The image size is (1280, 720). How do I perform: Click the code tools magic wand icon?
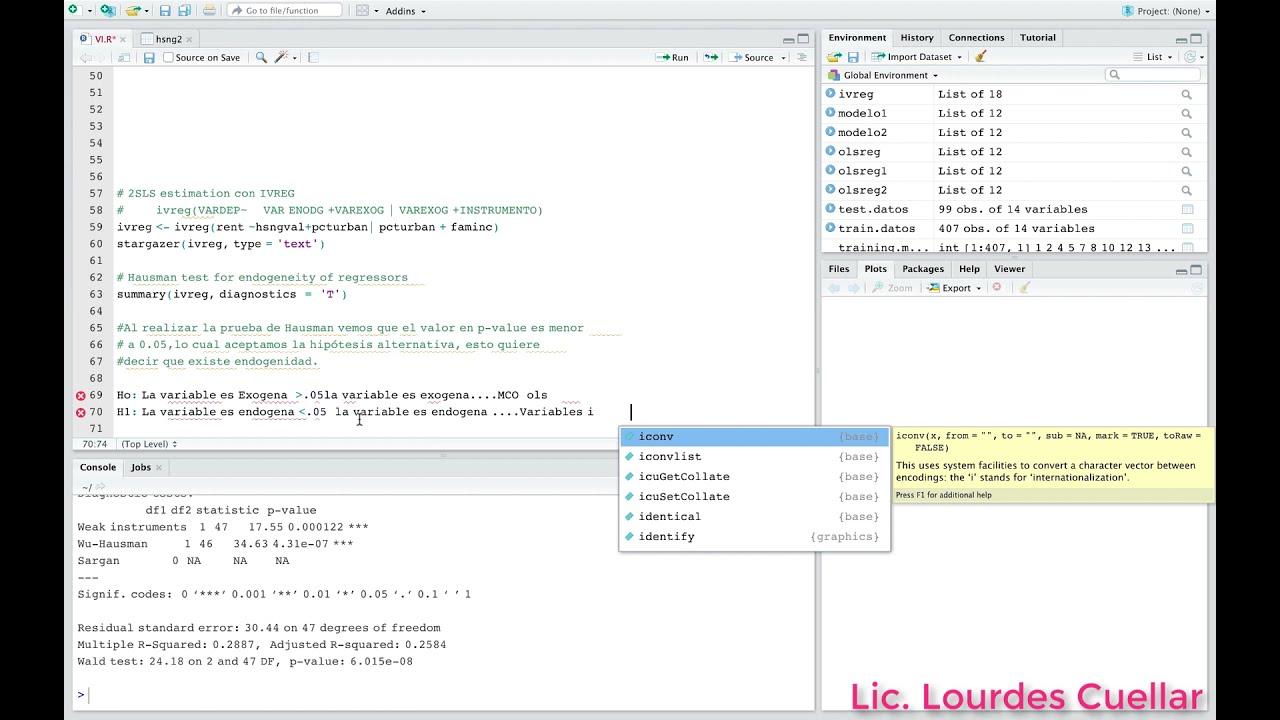tap(282, 57)
